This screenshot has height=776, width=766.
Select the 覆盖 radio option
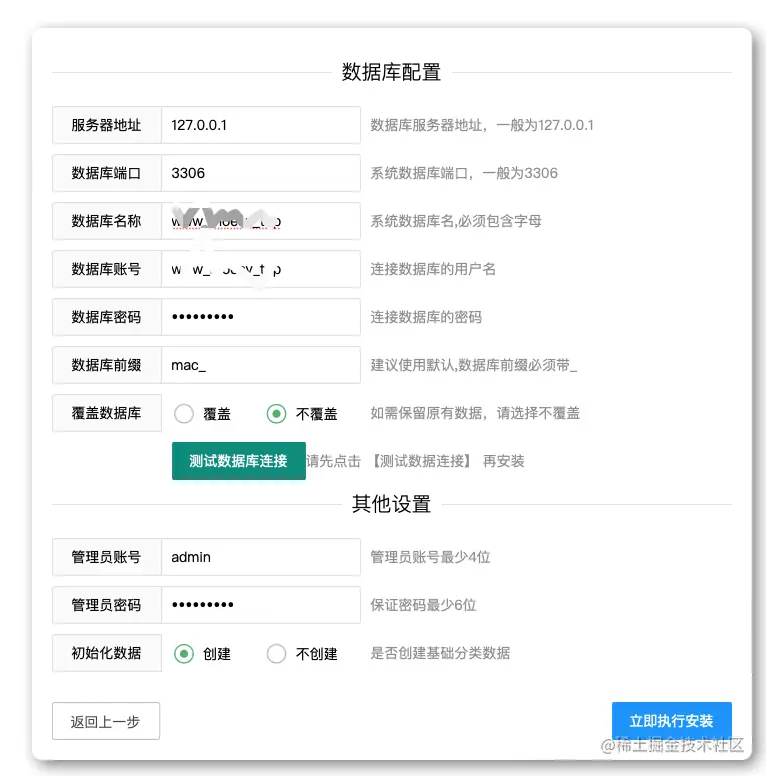(184, 413)
